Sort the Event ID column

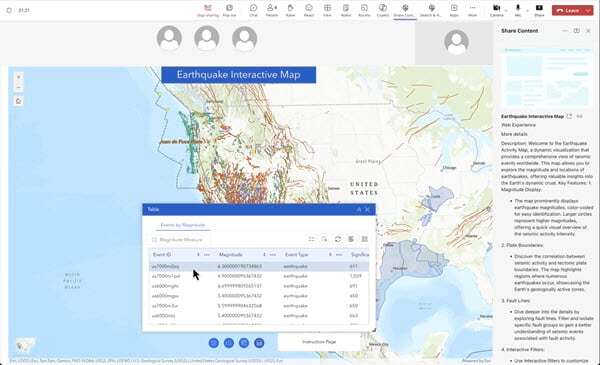[198, 254]
